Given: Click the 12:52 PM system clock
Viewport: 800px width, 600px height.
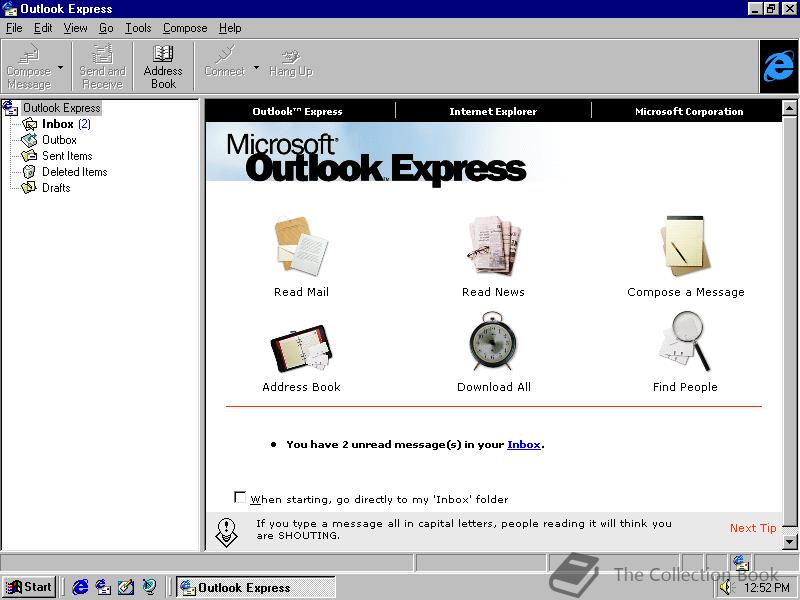Looking at the screenshot, I should (x=767, y=588).
